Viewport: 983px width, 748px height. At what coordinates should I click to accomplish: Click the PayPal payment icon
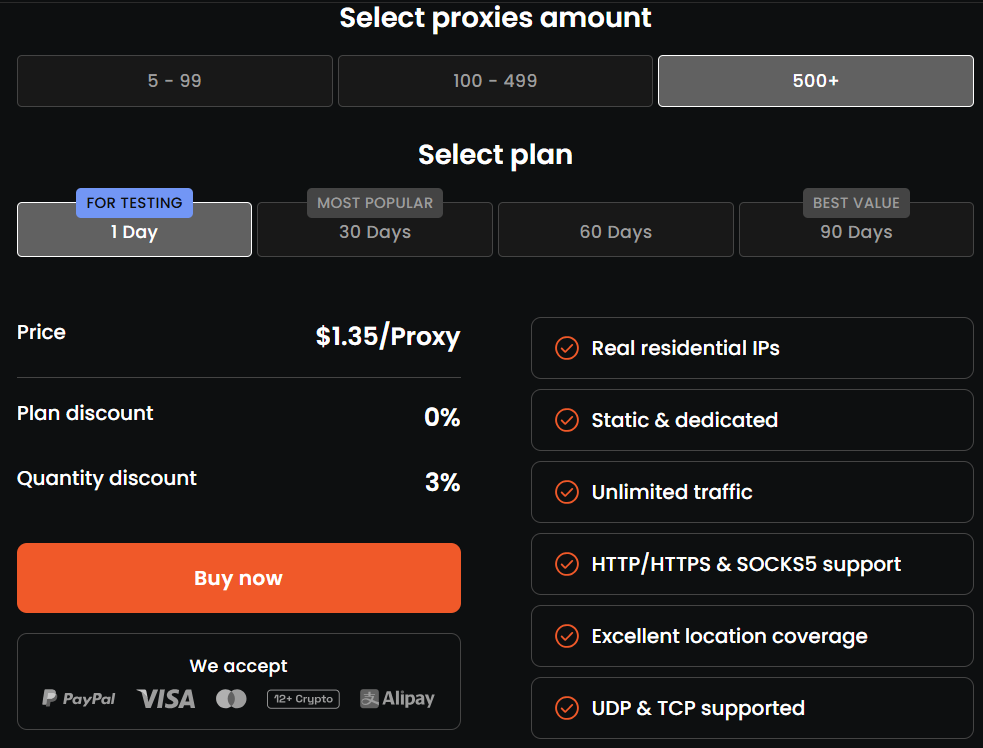coord(79,699)
